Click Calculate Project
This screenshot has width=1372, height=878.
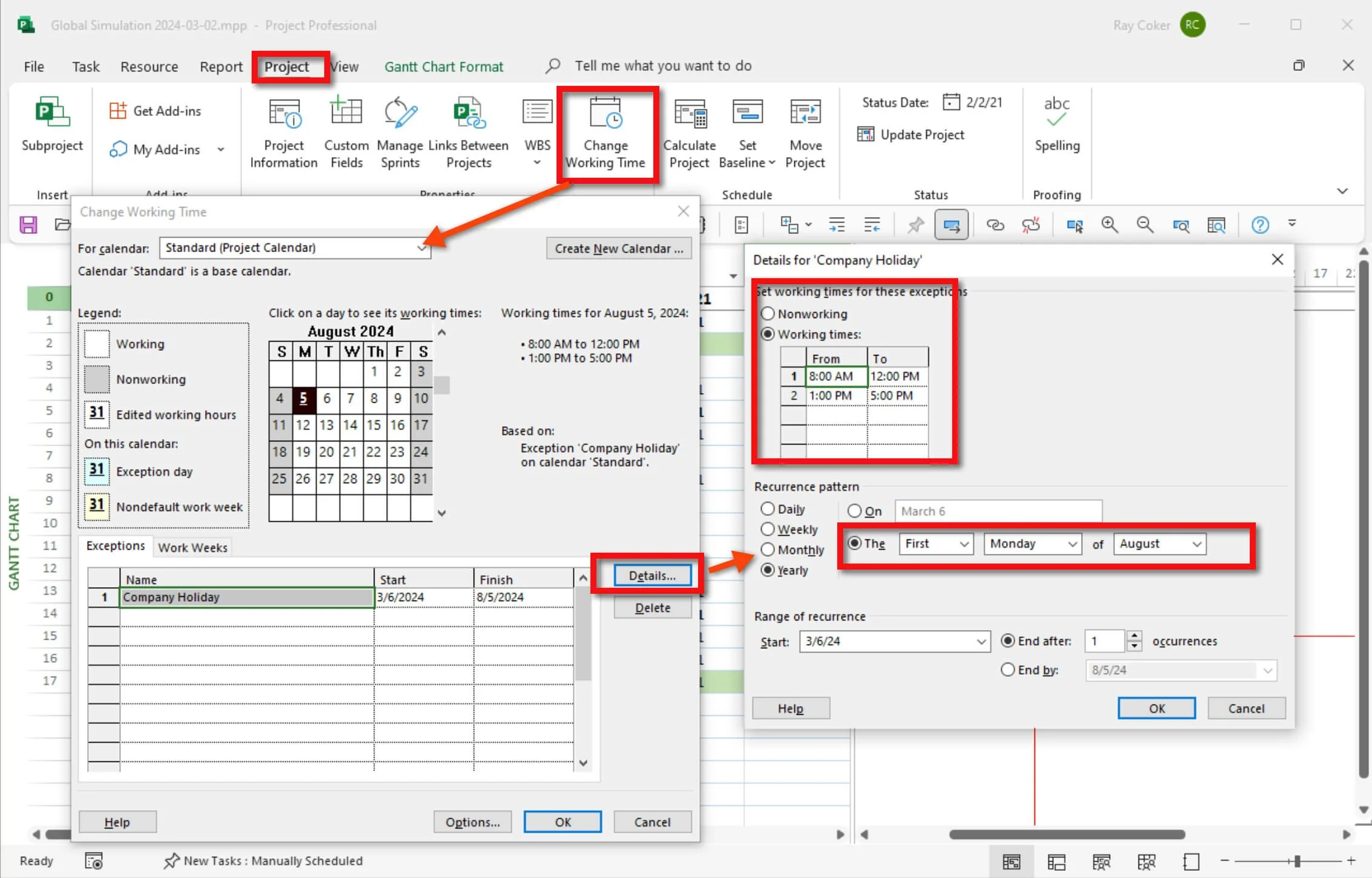689,133
